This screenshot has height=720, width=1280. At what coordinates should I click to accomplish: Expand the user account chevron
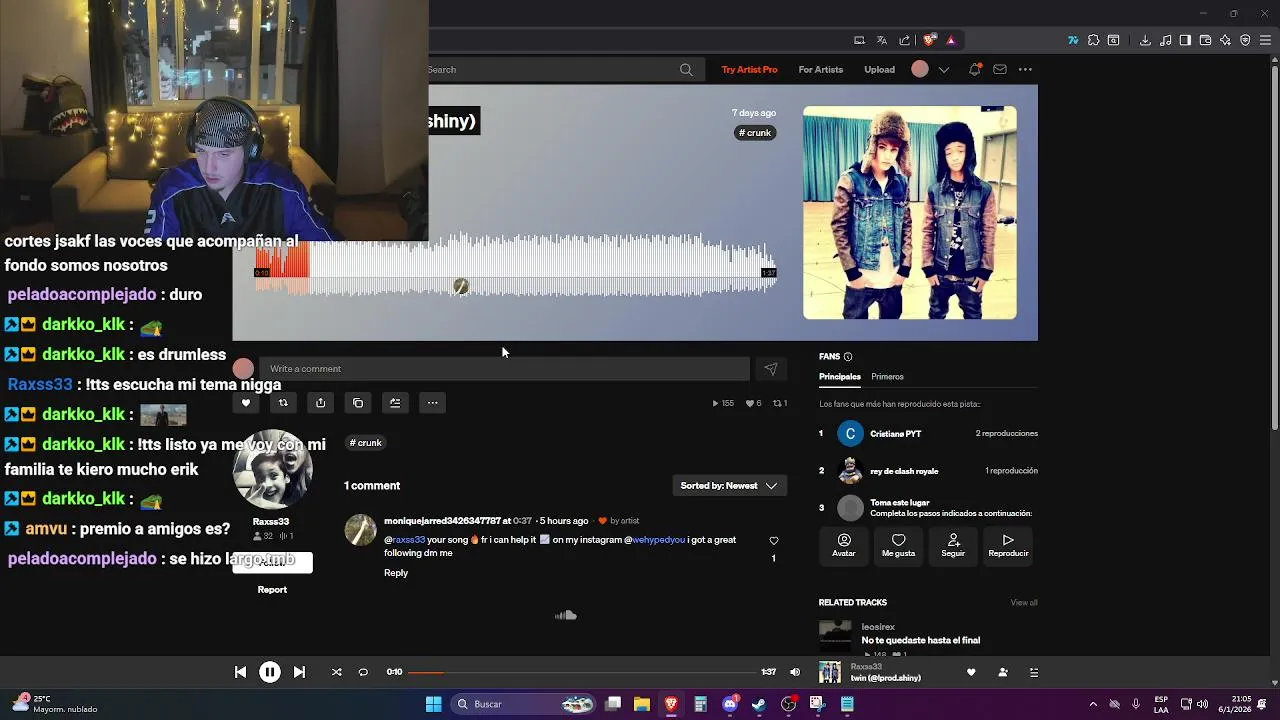[943, 70]
